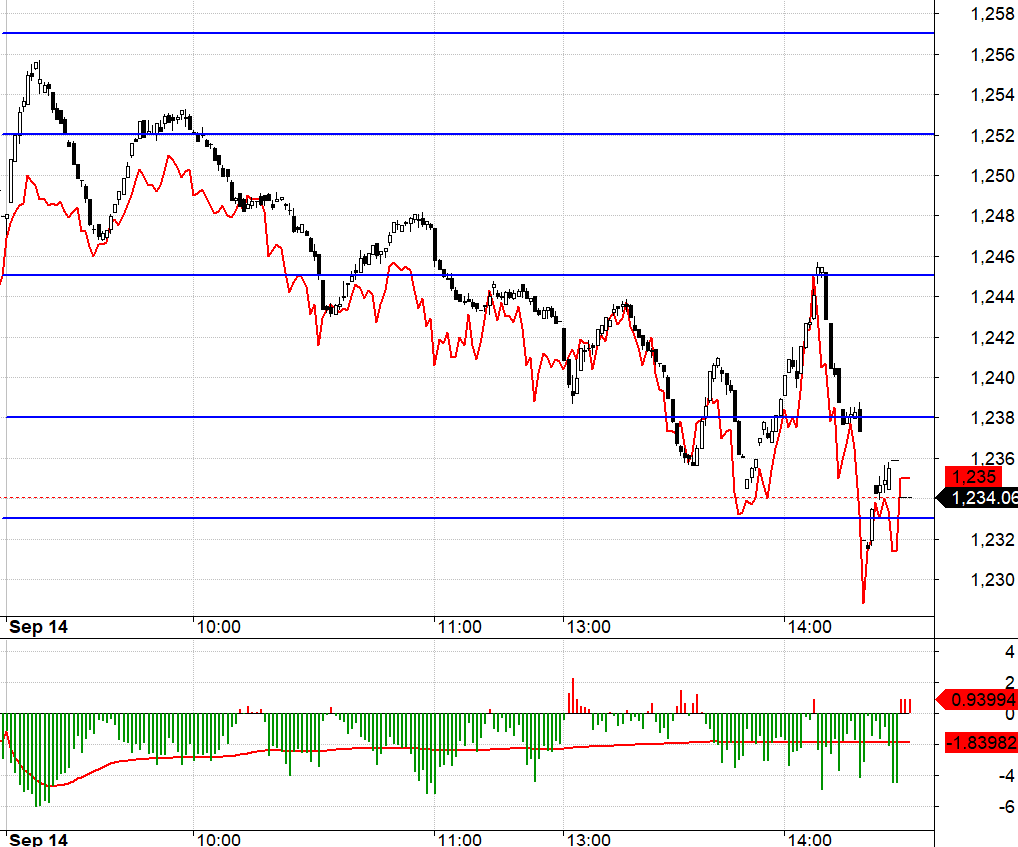The width and height of the screenshot is (1018, 847).
Task: Click the 10:00 label on price chart axis
Action: [x=218, y=627]
